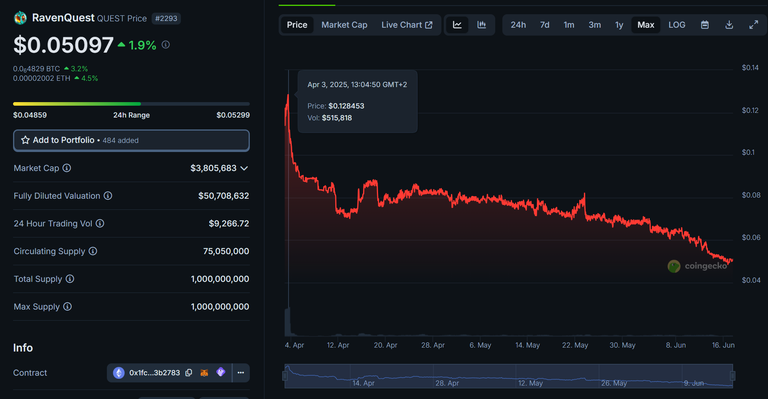Click the info icon next to Market Cap
768x399 pixels.
click(67, 168)
